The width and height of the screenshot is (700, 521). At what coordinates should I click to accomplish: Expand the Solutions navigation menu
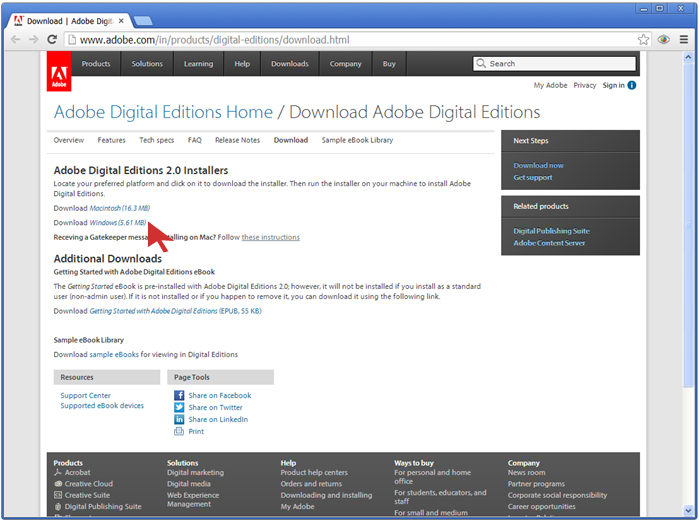tap(147, 64)
